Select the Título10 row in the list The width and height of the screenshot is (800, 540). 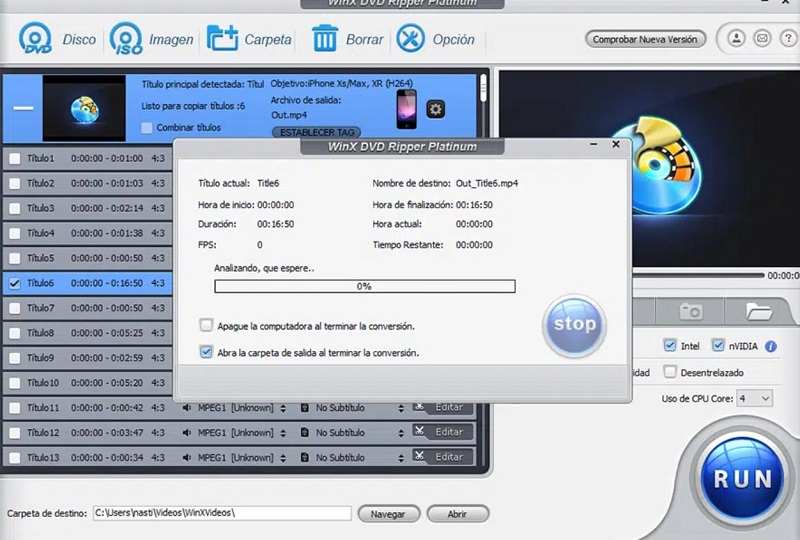(x=87, y=383)
